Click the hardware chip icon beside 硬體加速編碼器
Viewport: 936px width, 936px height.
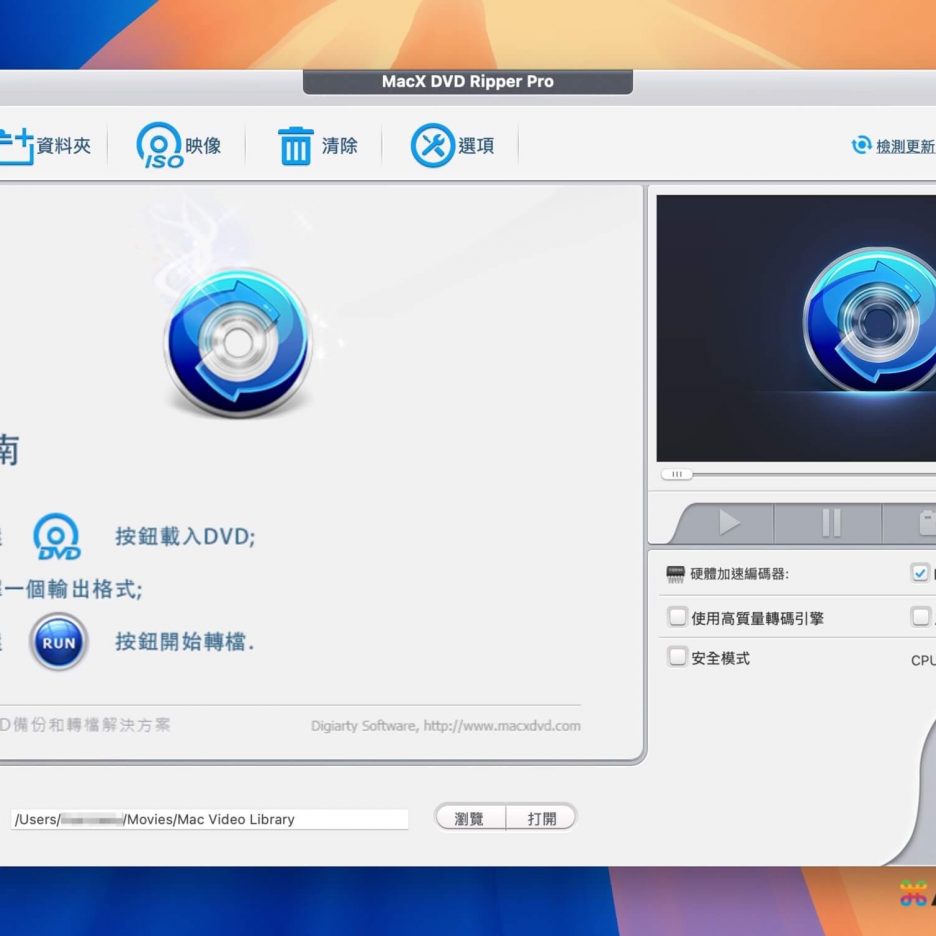[x=676, y=574]
